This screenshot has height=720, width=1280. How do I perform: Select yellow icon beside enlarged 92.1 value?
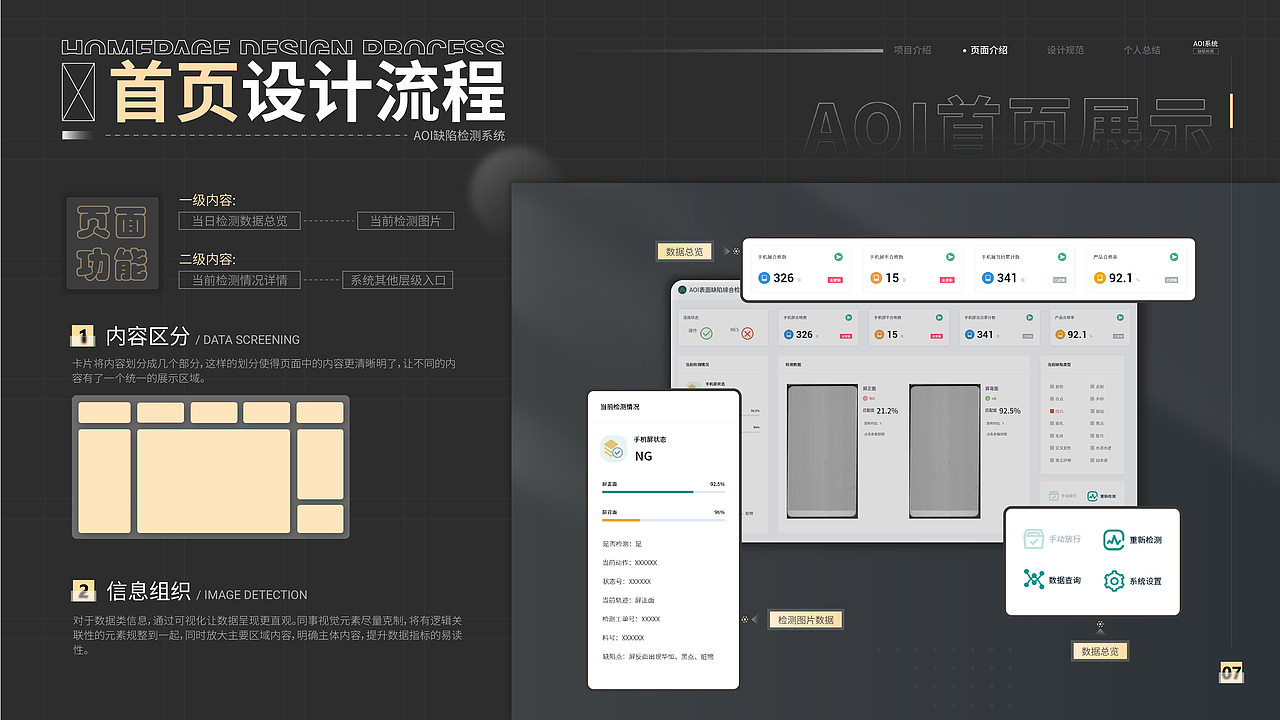[1098, 278]
